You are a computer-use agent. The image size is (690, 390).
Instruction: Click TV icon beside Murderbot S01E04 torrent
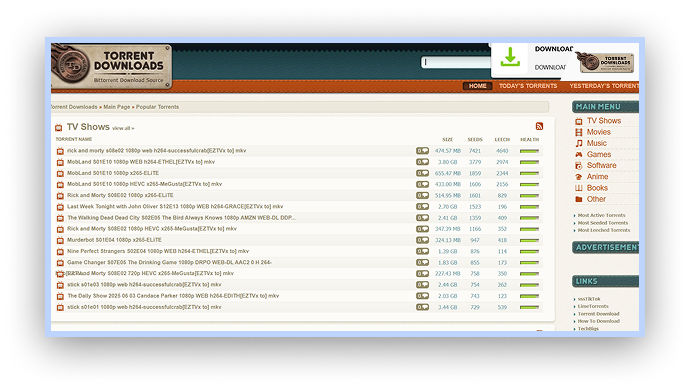pyautogui.click(x=60, y=240)
